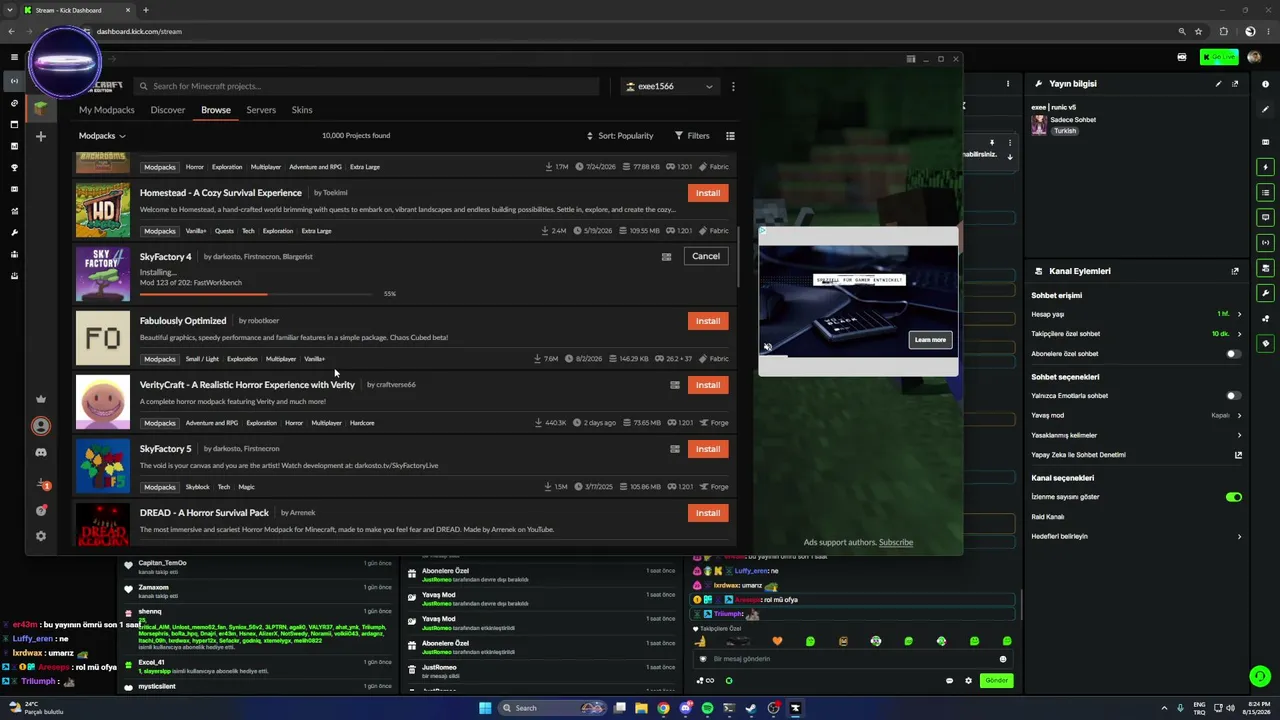The height and width of the screenshot is (720, 1280).
Task: Switch to My Modpacks tab
Action: click(x=107, y=110)
